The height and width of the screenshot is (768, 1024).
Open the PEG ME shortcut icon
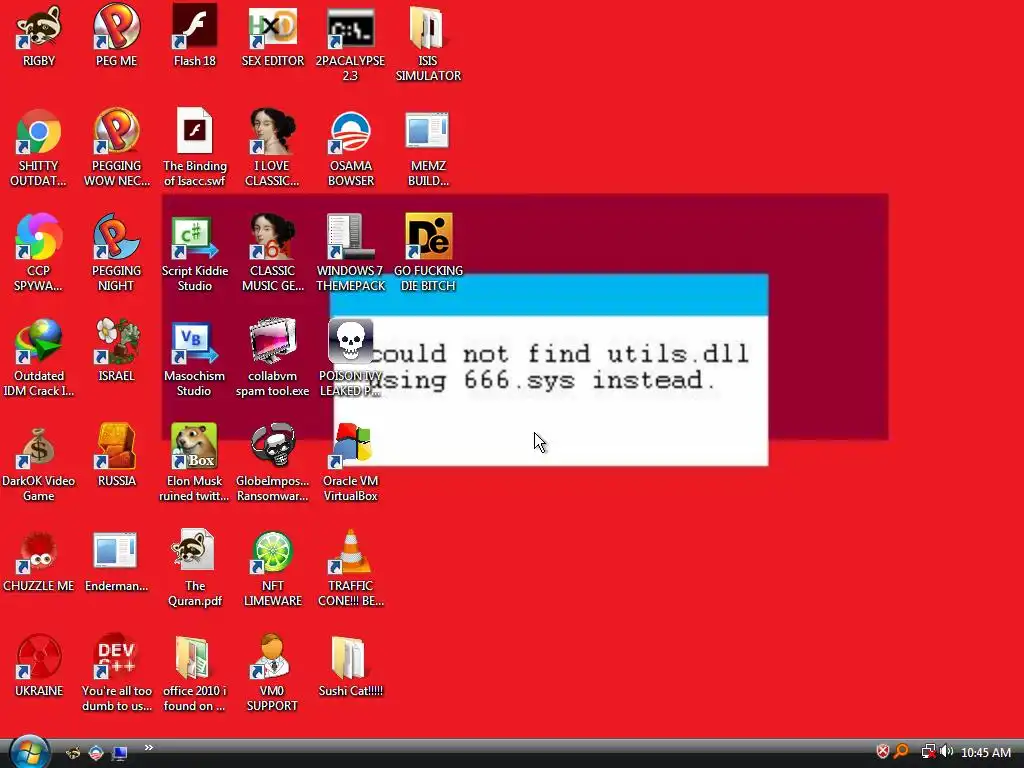pos(116,27)
